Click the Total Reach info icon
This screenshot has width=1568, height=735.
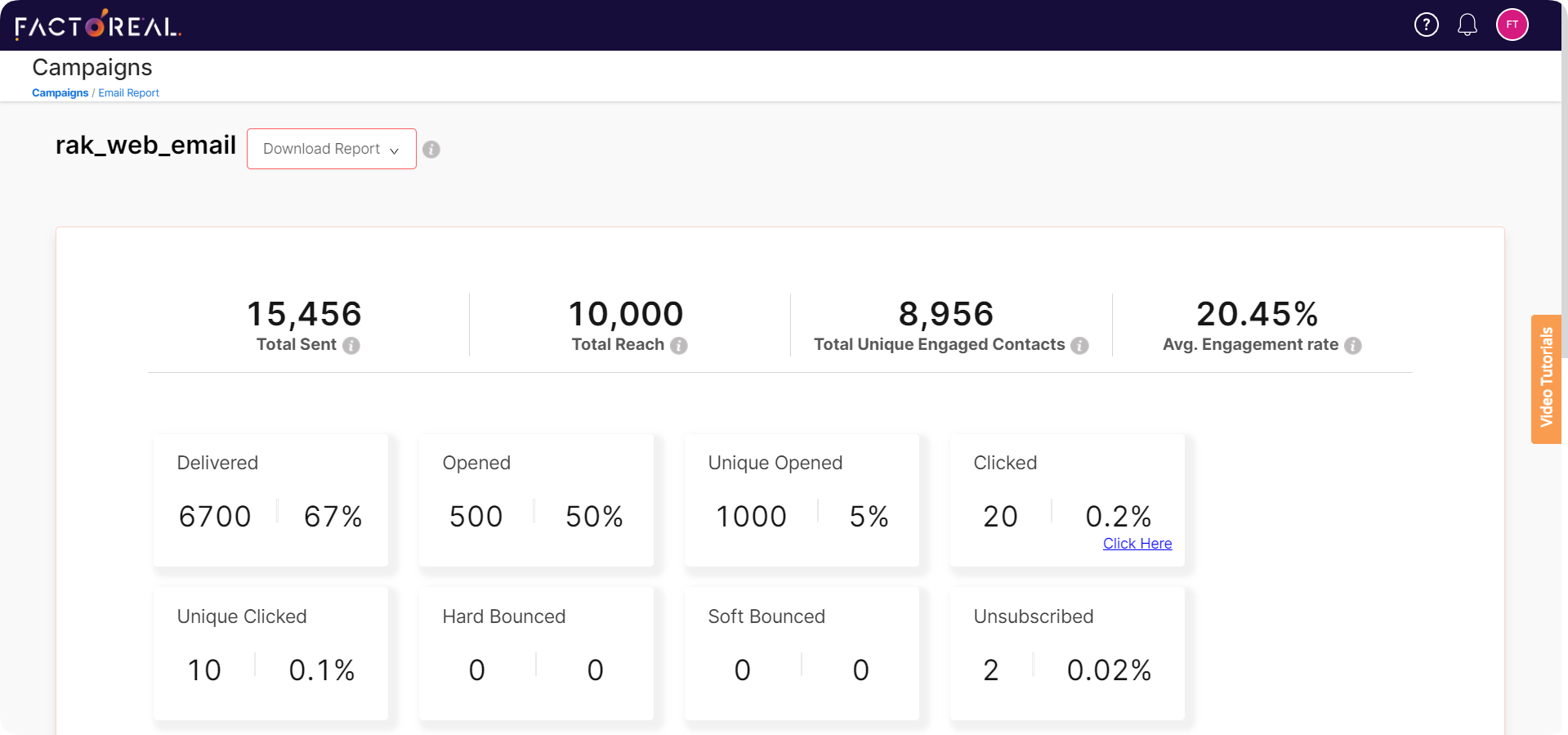click(678, 346)
